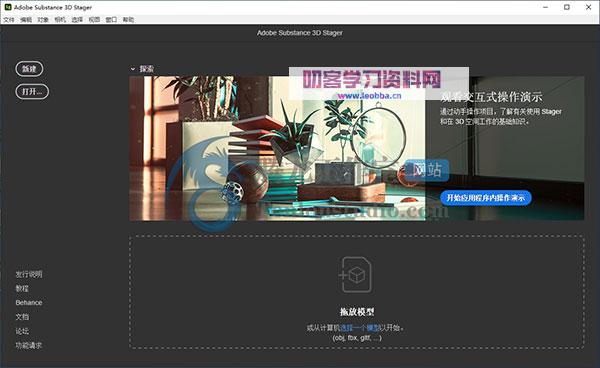This screenshot has width=600, height=368.
Task: Open the 发行说明 link
Action: 29,274
